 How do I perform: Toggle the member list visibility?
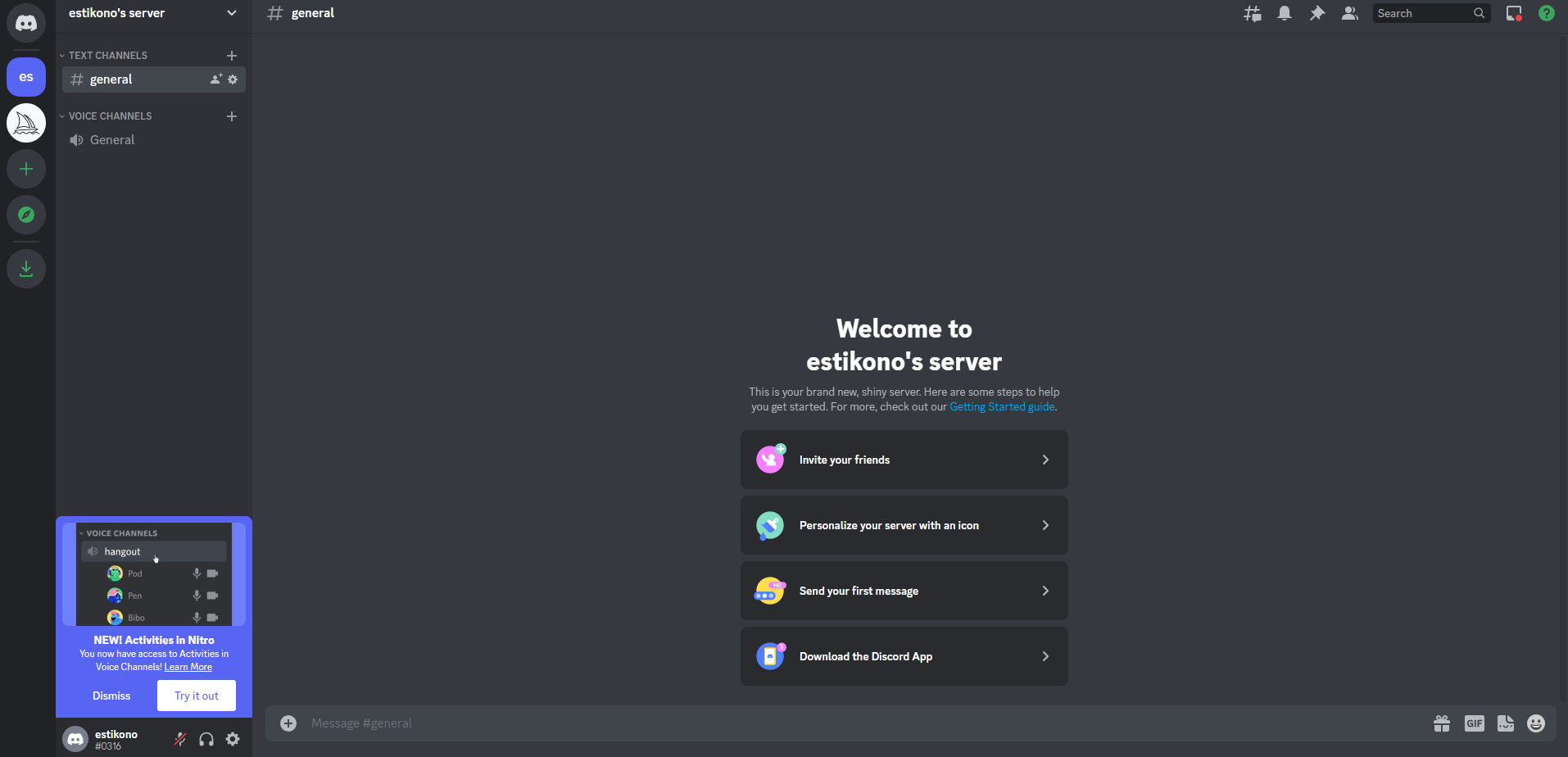1350,13
